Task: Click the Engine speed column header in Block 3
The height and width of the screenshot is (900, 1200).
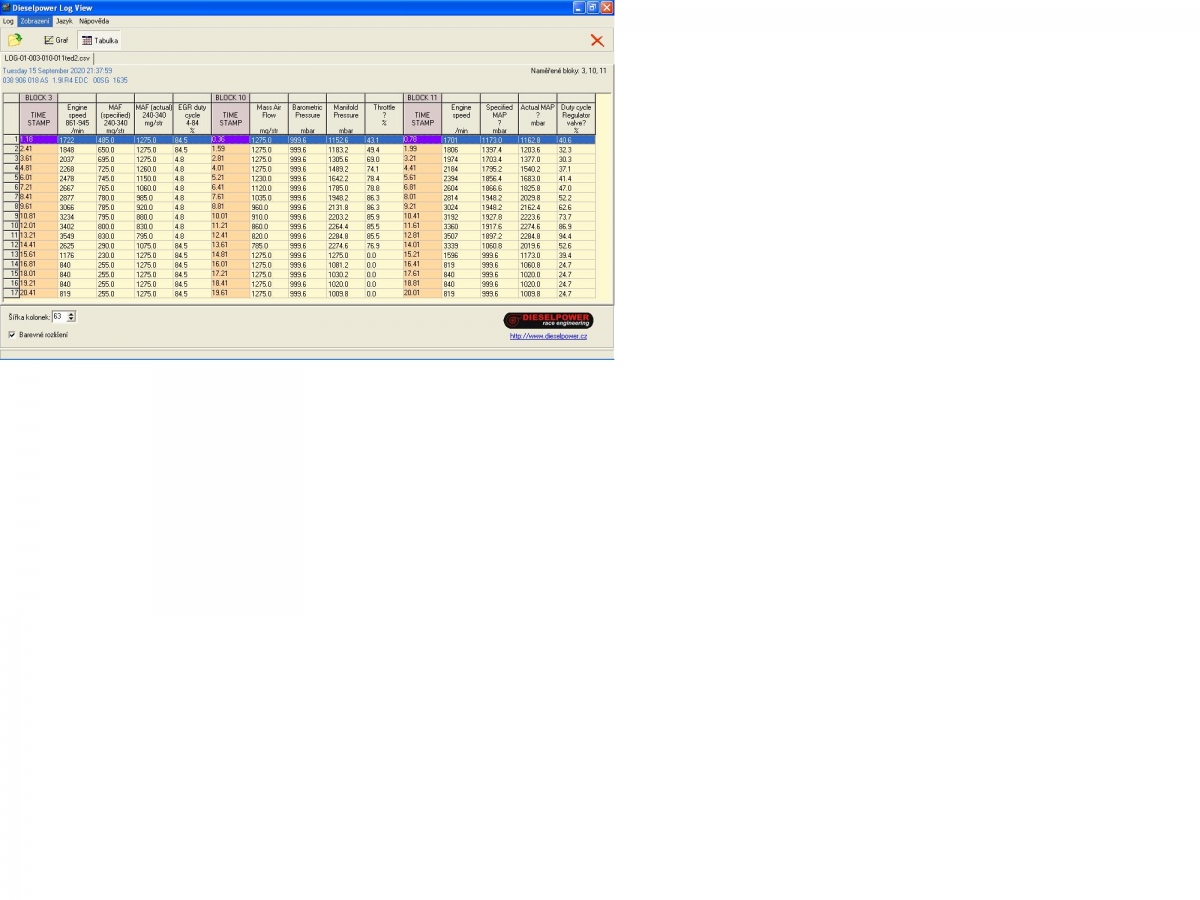Action: [x=77, y=118]
